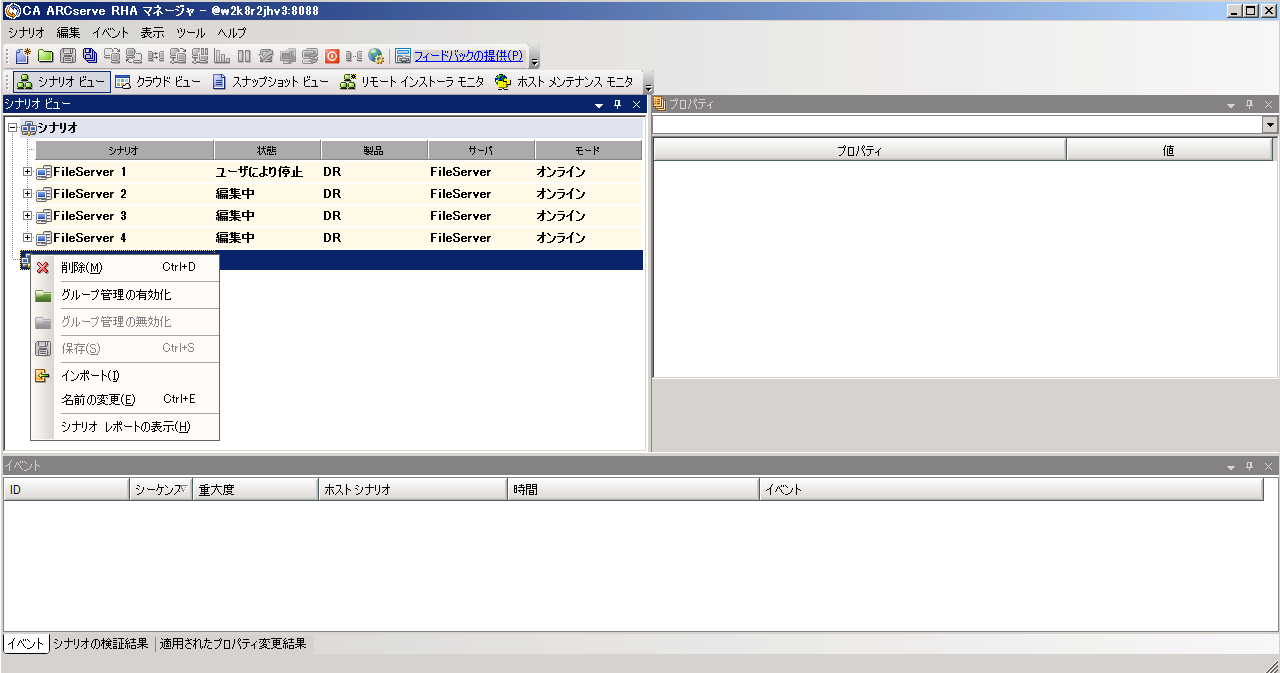Sort events by 重大度 column
Image resolution: width=1280 pixels, height=673 pixels.
(x=255, y=490)
